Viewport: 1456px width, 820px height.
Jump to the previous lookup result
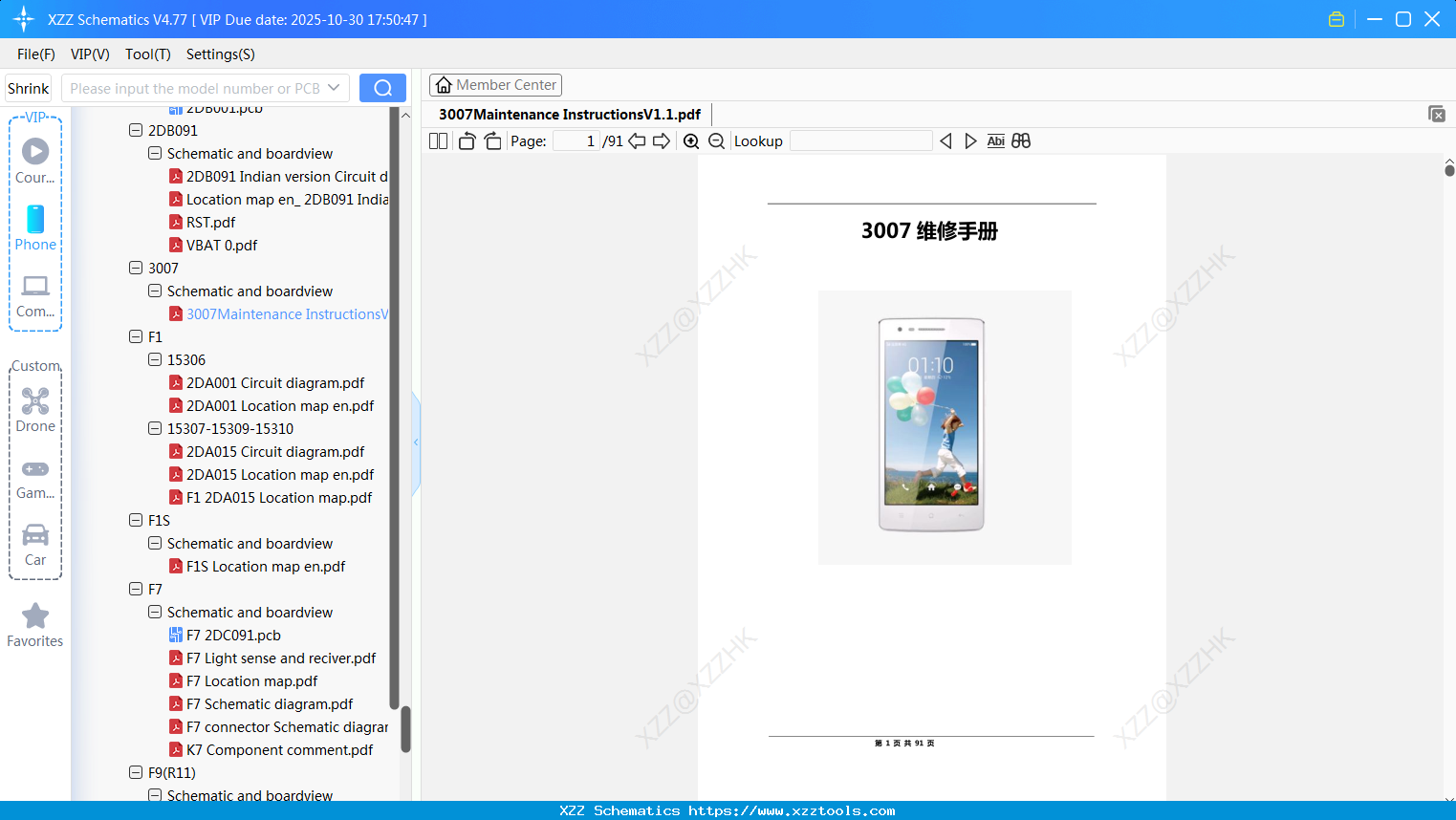[x=945, y=141]
